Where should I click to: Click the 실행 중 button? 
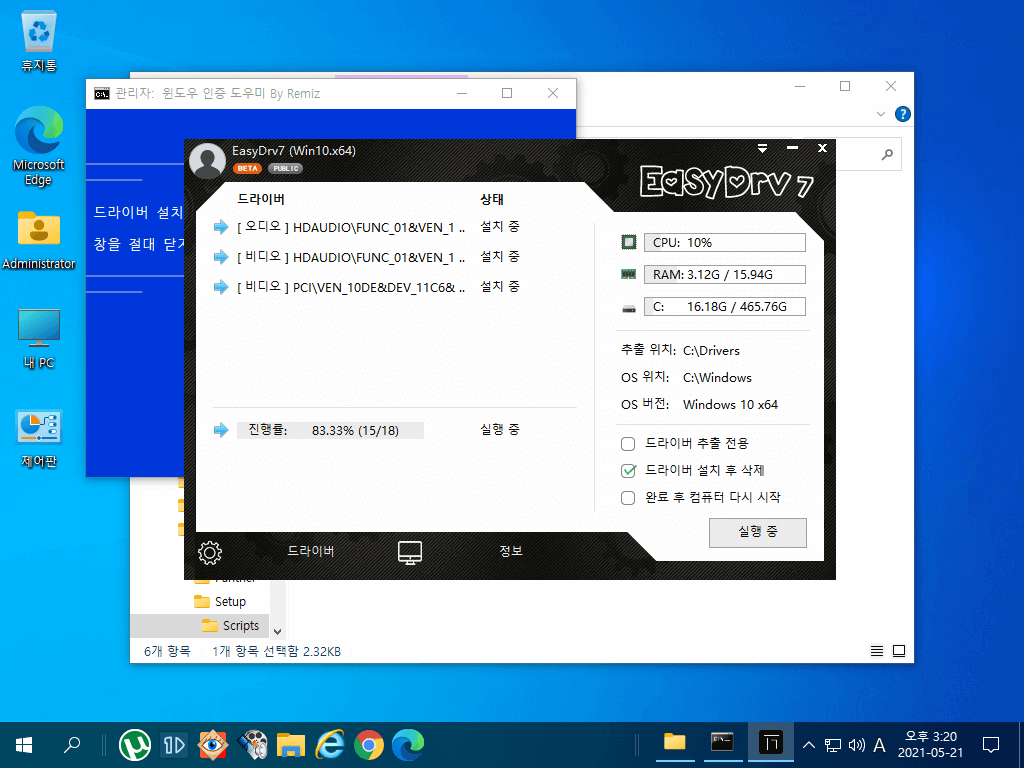758,532
